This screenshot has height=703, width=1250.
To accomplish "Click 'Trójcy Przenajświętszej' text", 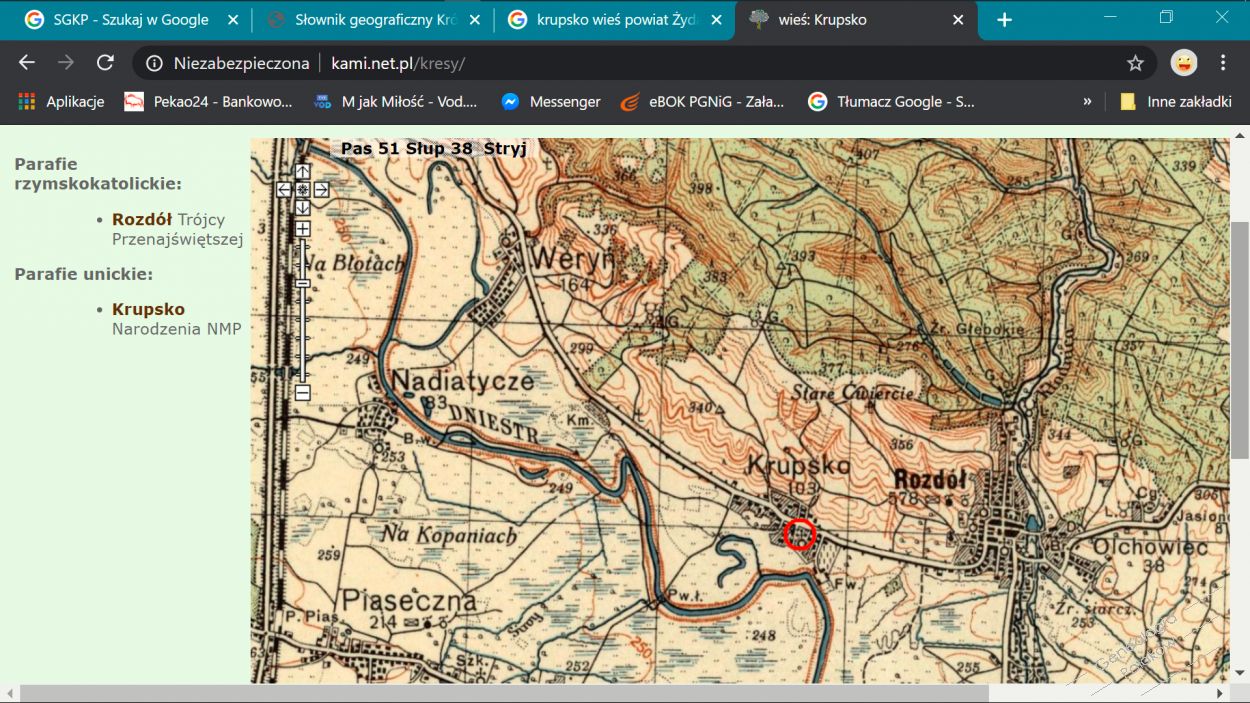I will (x=178, y=229).
